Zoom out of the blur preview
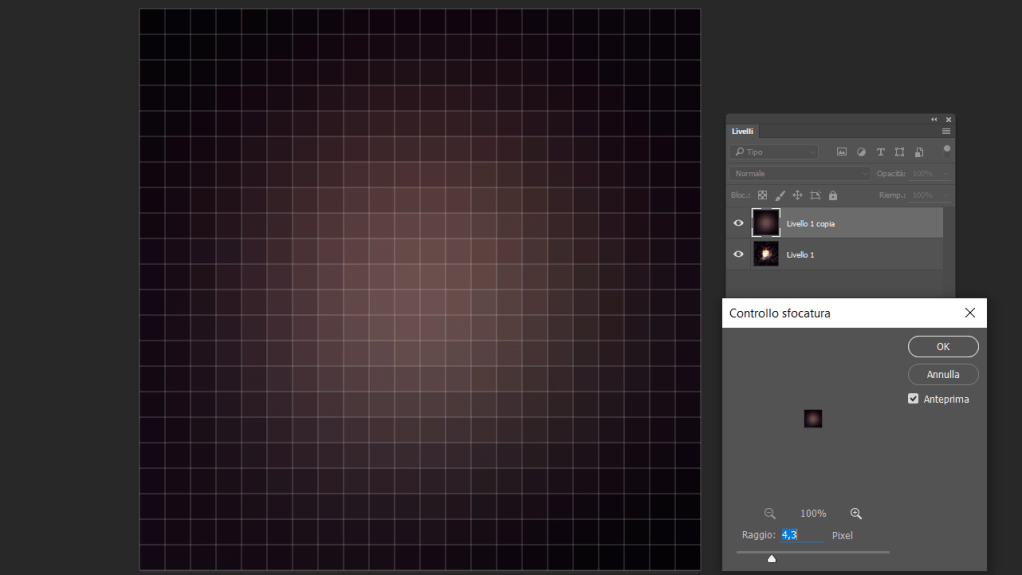Image resolution: width=1022 pixels, height=575 pixels. pyautogui.click(x=770, y=513)
